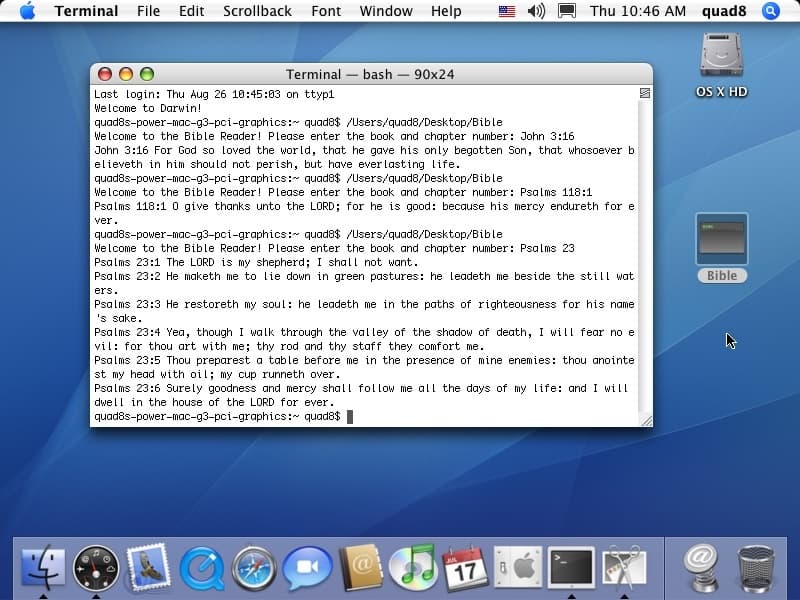Open the Font menu
The image size is (800, 600).
click(326, 11)
